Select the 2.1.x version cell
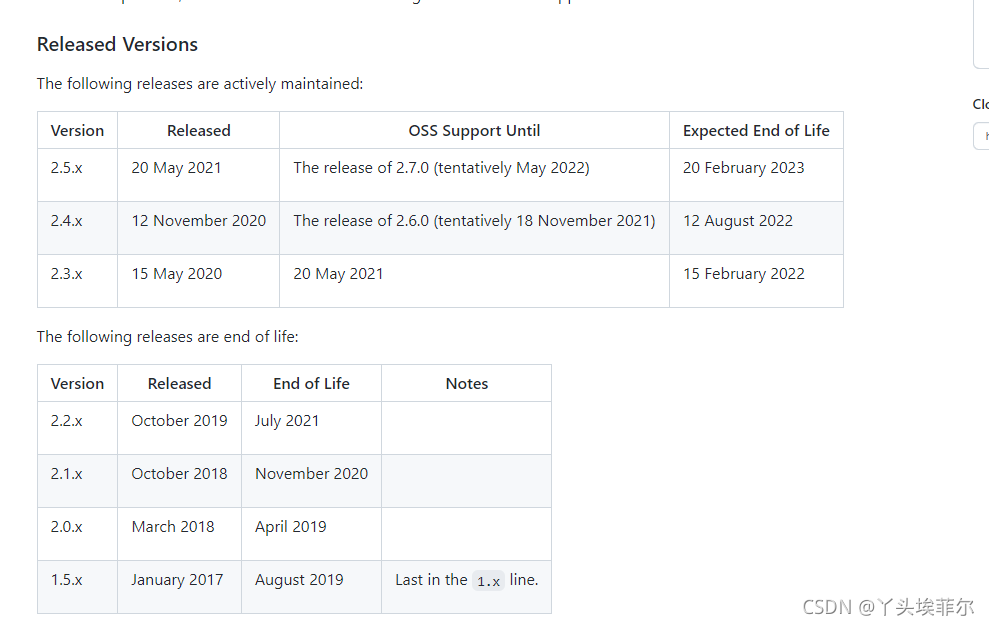 pyautogui.click(x=78, y=481)
